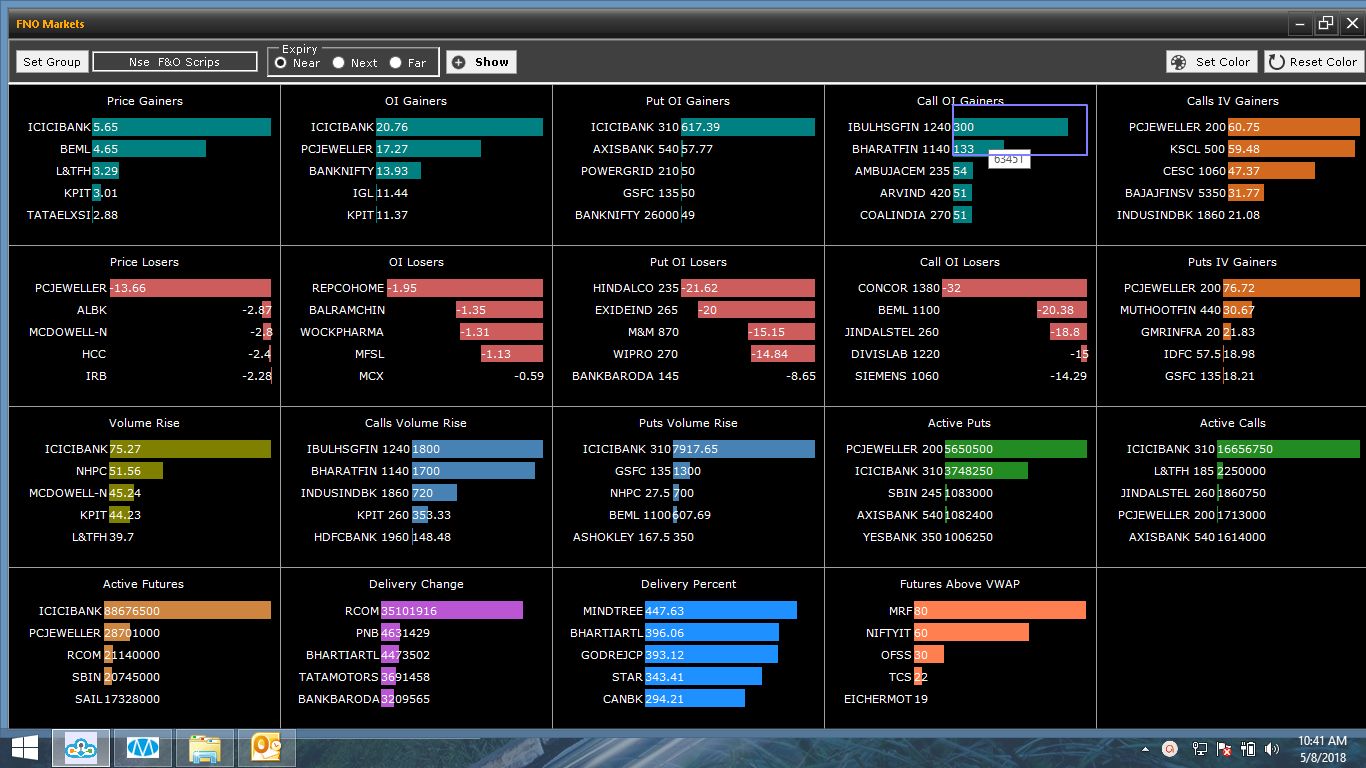Viewport: 1366px width, 768px height.
Task: Select the BHARATFIN 1140 bar in Calls Volume Rise
Action: [473, 471]
